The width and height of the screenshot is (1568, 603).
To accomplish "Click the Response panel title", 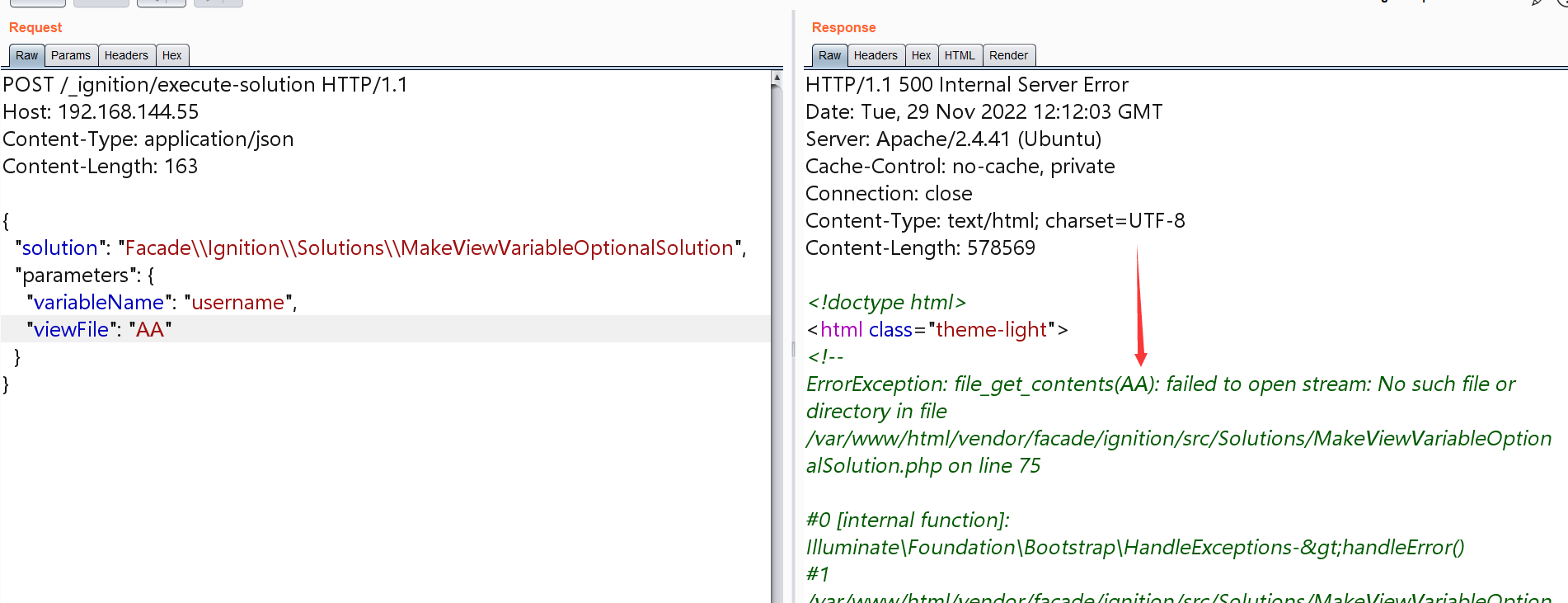I will [x=843, y=27].
